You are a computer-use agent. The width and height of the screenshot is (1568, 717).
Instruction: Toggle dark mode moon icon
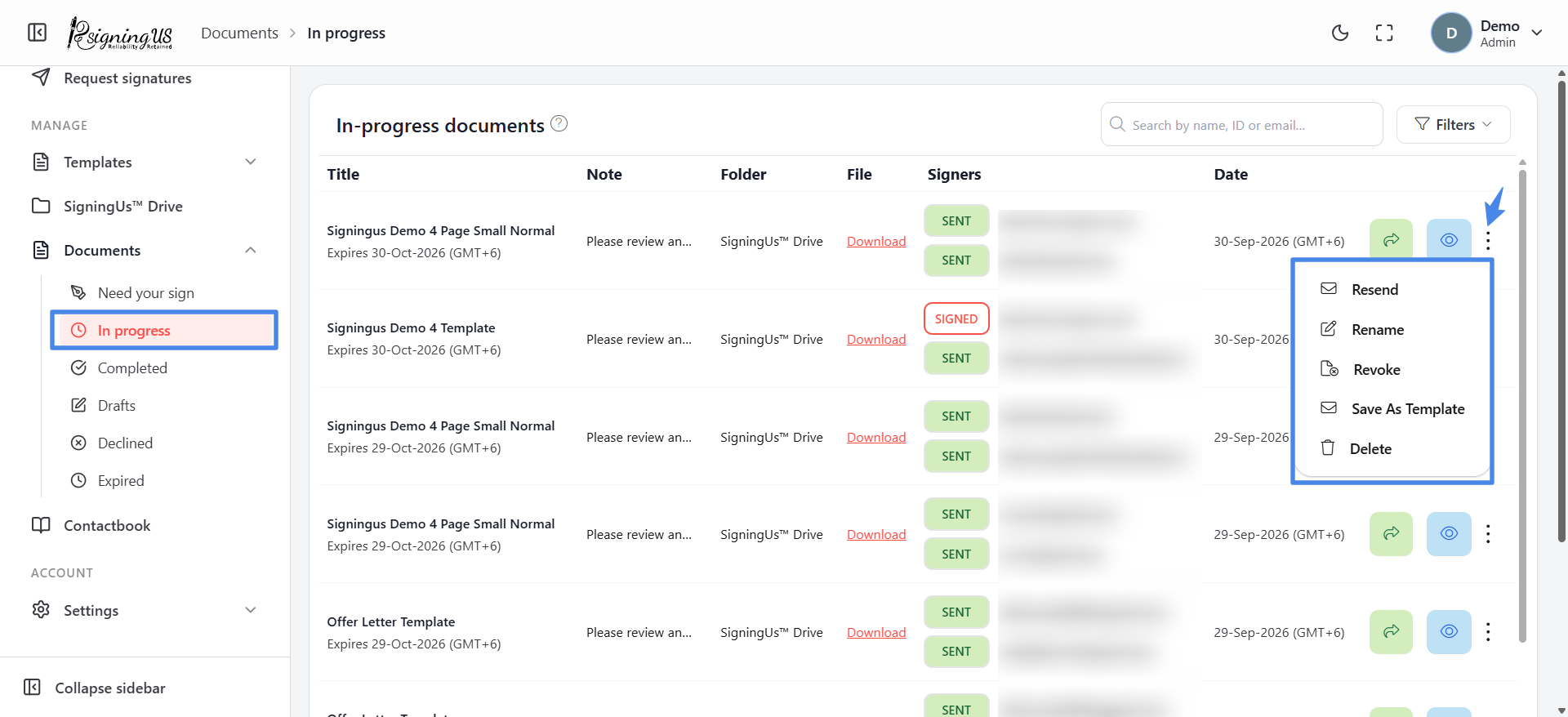pyautogui.click(x=1340, y=33)
